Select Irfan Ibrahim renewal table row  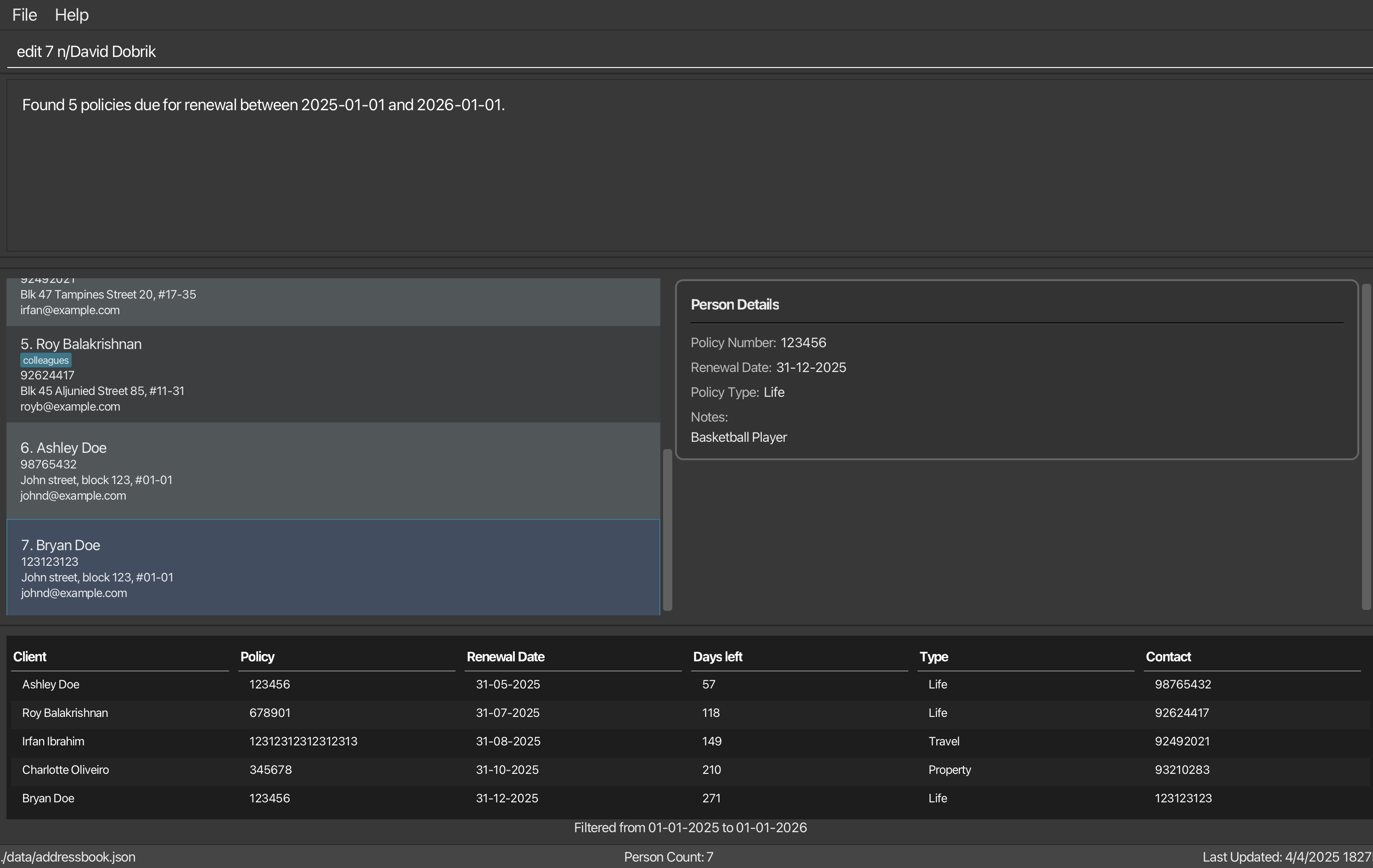tap(684, 741)
